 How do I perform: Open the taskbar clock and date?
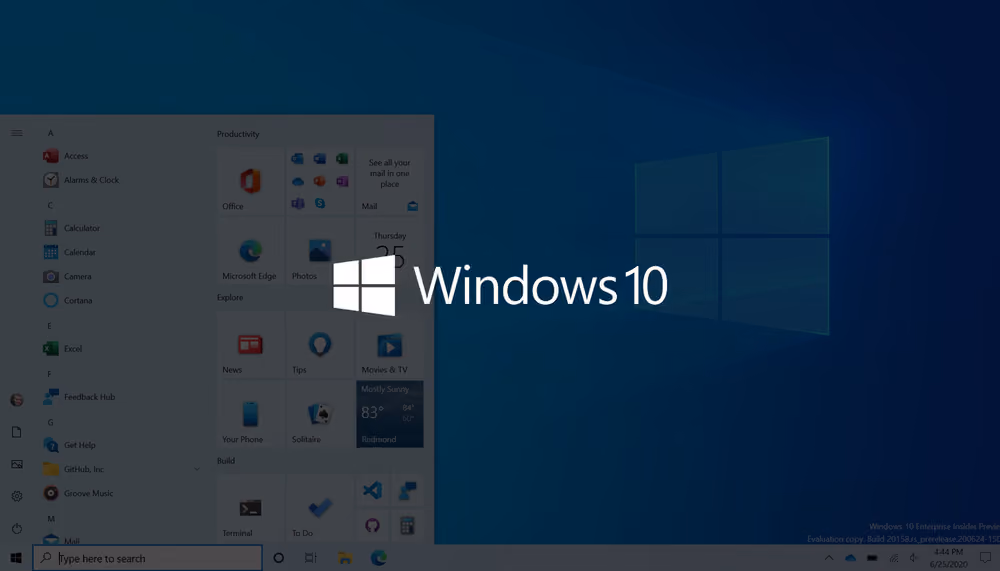click(x=948, y=558)
